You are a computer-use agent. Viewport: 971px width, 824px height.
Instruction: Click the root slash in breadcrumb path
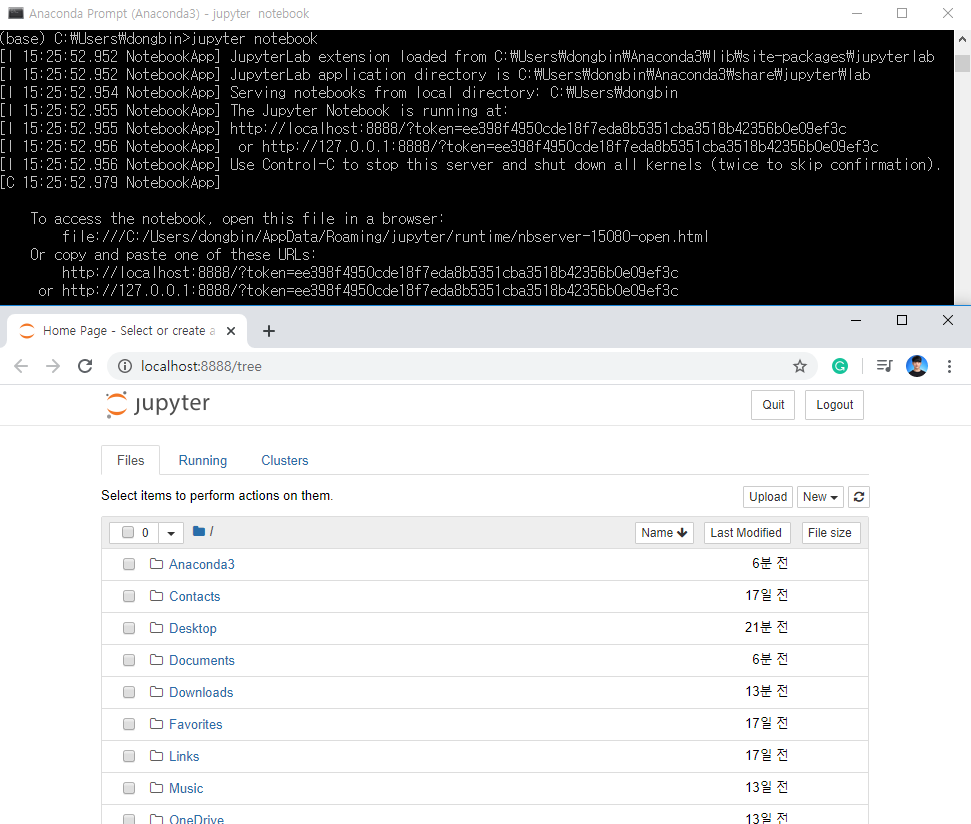pos(211,531)
